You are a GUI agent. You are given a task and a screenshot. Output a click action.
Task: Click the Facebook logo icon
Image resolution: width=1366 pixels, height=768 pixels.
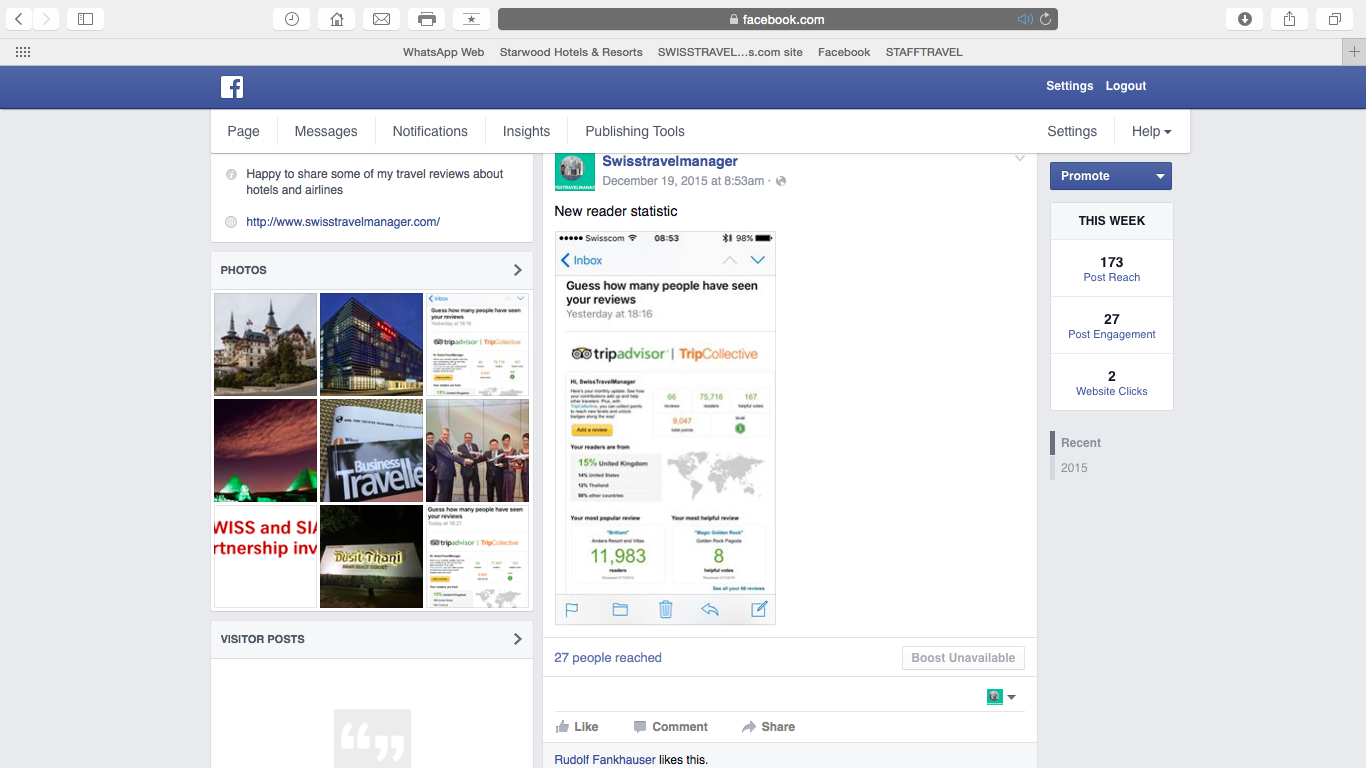pyautogui.click(x=232, y=87)
